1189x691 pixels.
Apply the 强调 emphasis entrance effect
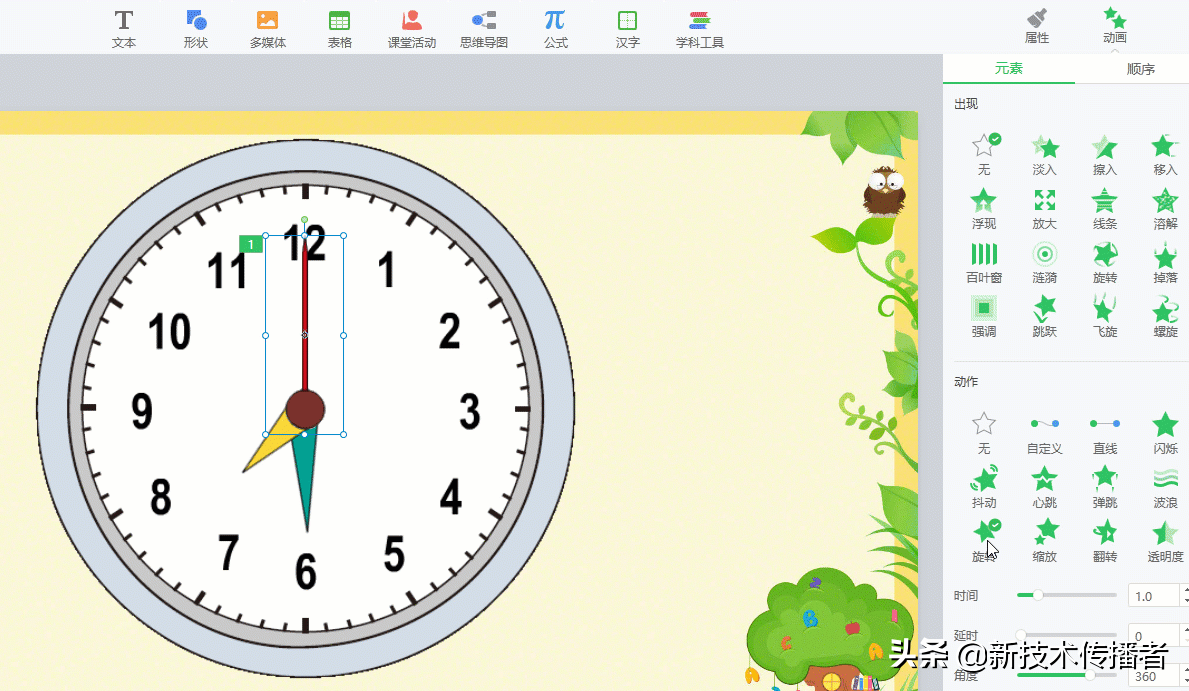point(984,316)
